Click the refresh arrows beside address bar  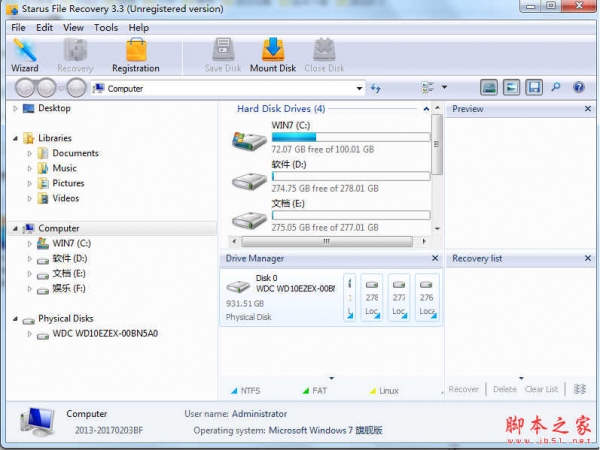(x=376, y=88)
